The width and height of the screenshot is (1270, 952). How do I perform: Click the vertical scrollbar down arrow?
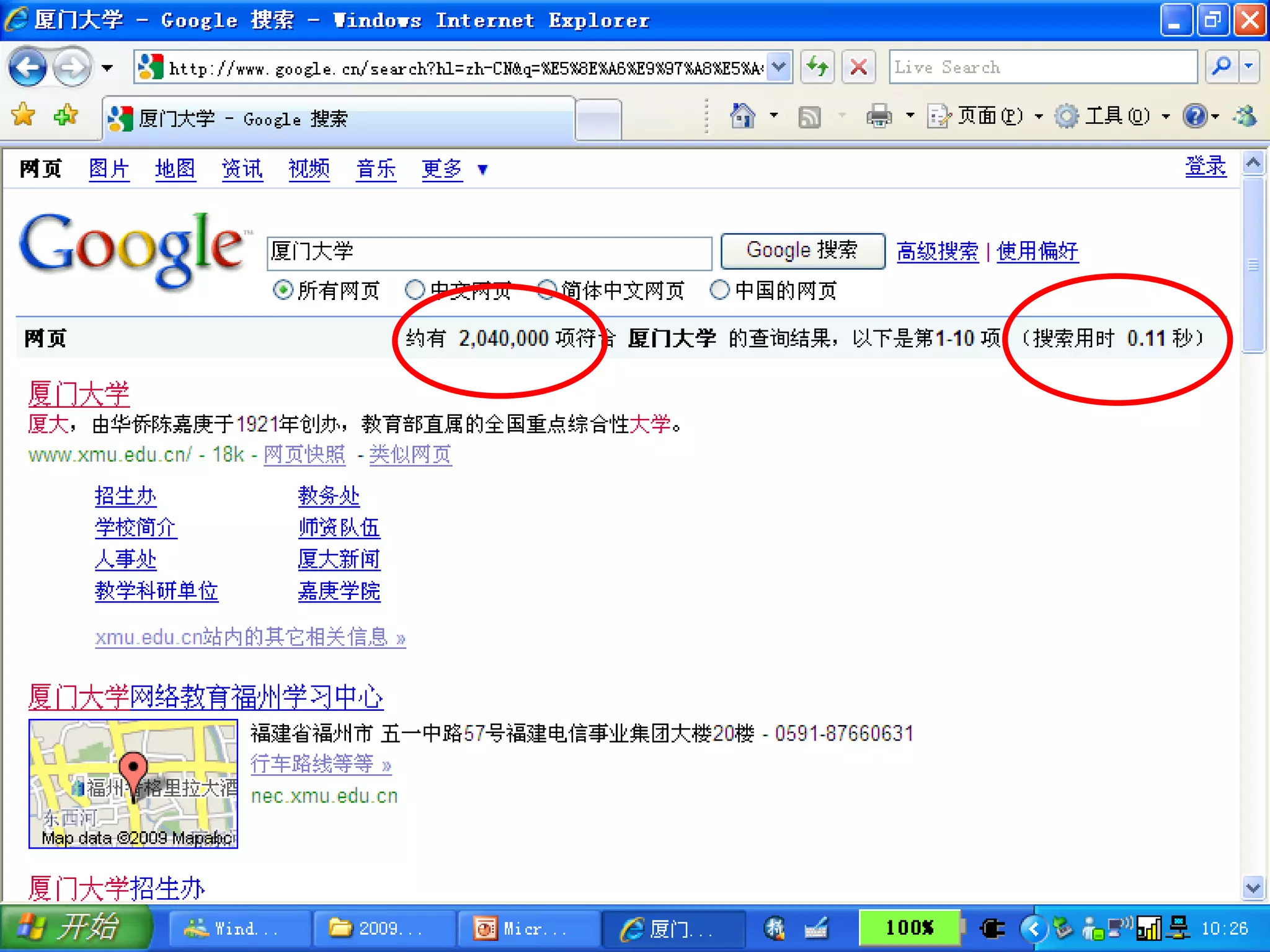tap(1253, 888)
